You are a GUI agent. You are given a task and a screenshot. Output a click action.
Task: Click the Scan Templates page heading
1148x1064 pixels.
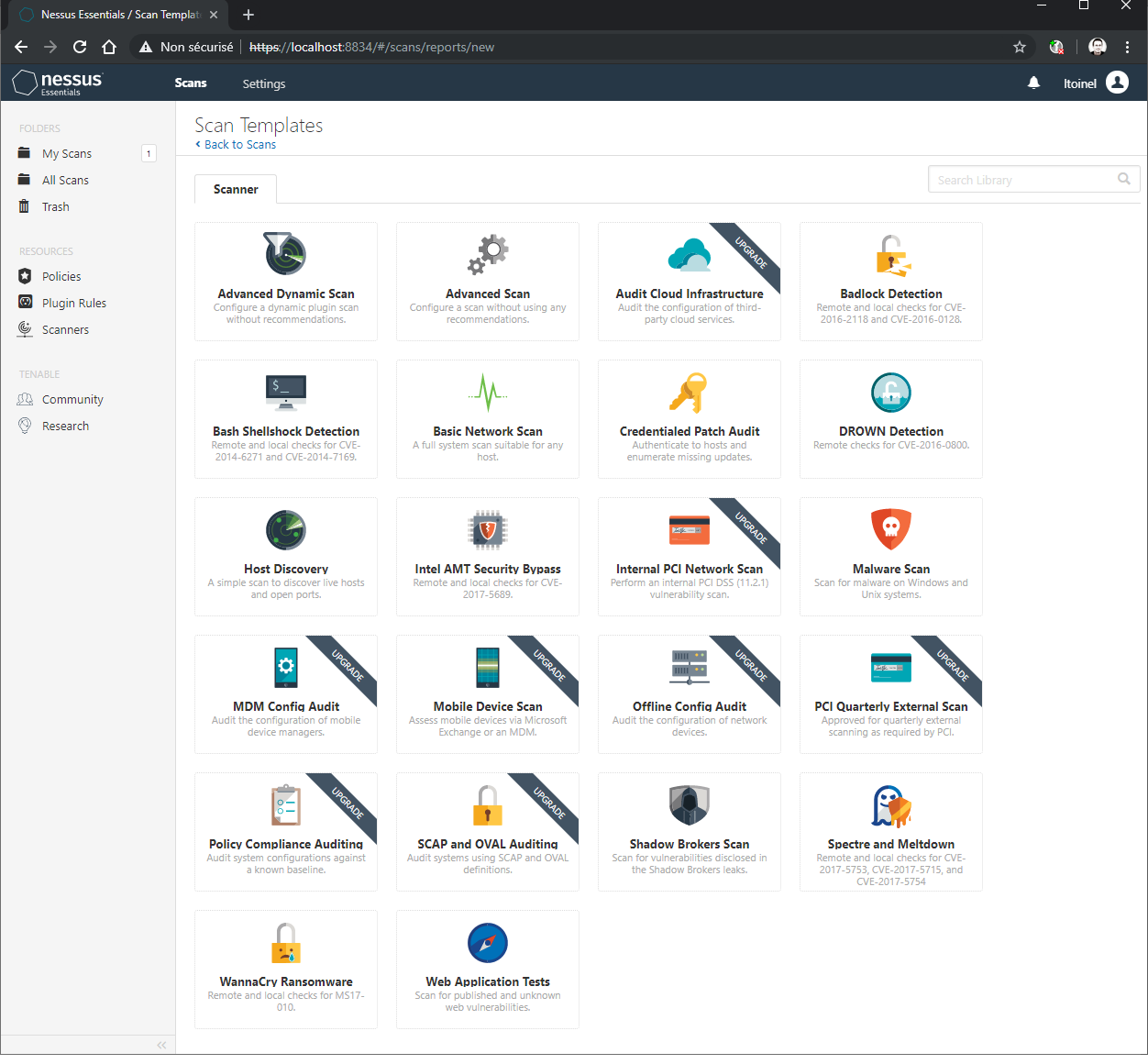(x=259, y=125)
